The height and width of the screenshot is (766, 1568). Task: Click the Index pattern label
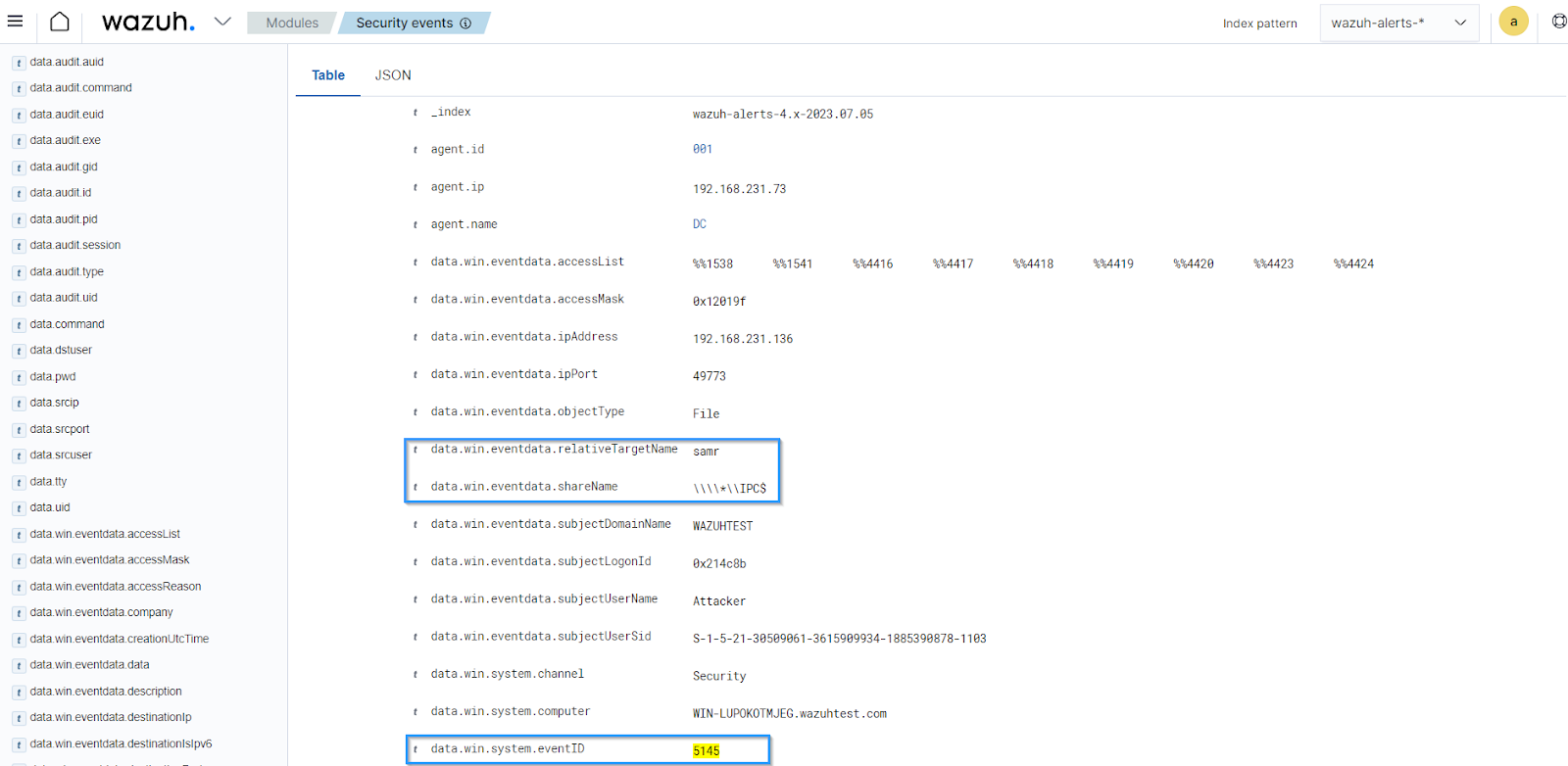(1259, 24)
